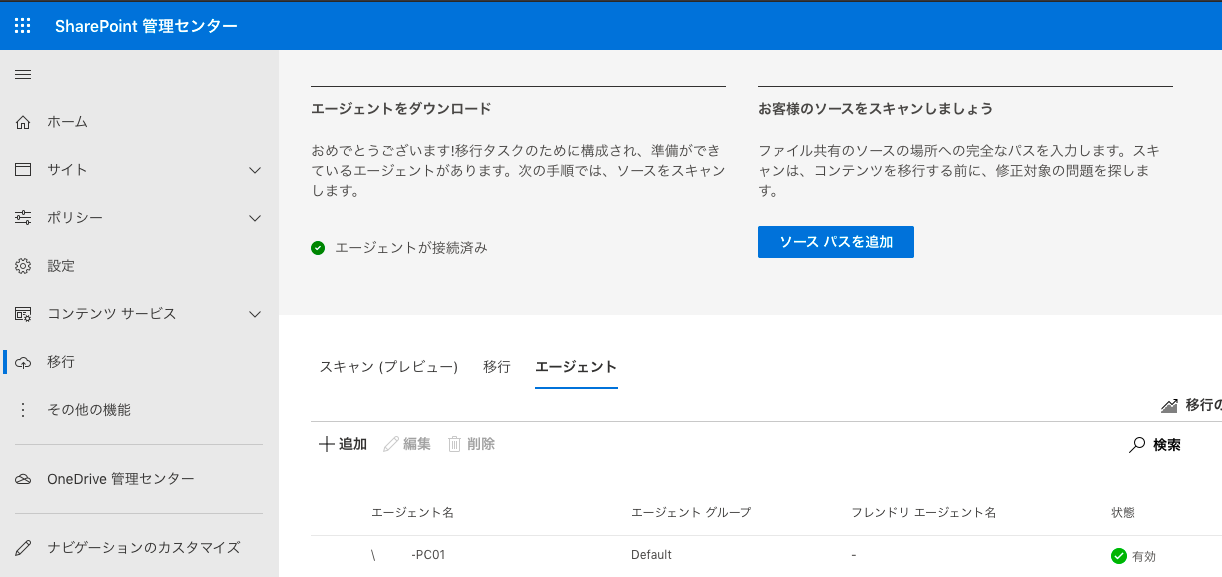Expand the コンテンツ サービス chevron
Viewport: 1222px width, 577px height.
click(x=255, y=314)
